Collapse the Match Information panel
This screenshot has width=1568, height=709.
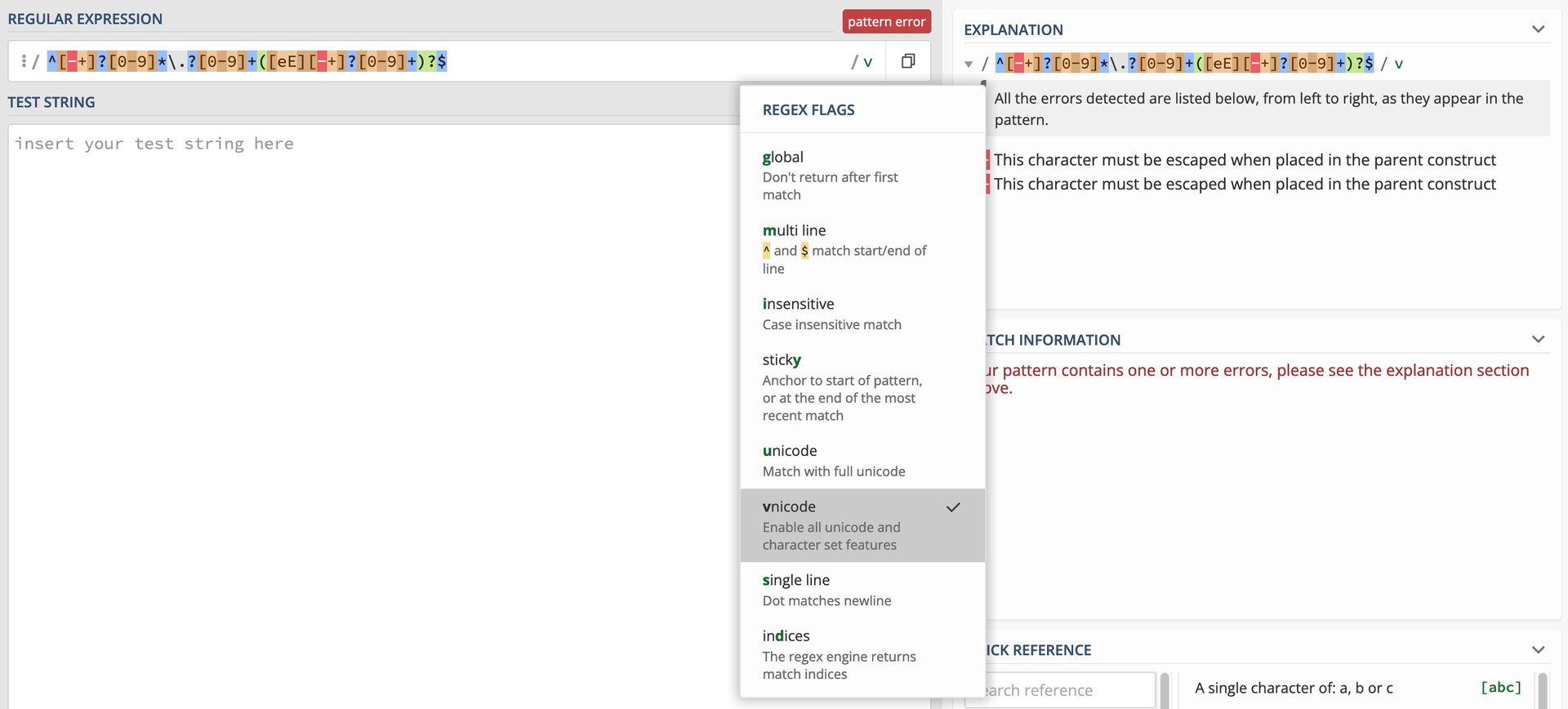(1538, 339)
